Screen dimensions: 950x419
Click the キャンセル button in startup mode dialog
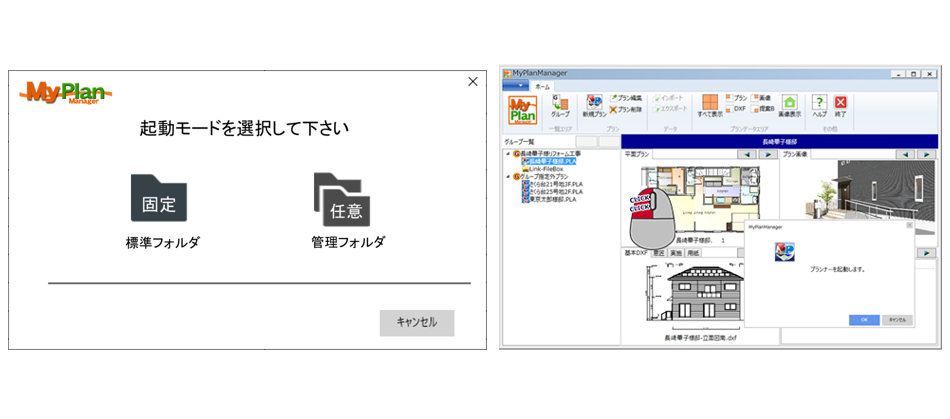(x=417, y=323)
